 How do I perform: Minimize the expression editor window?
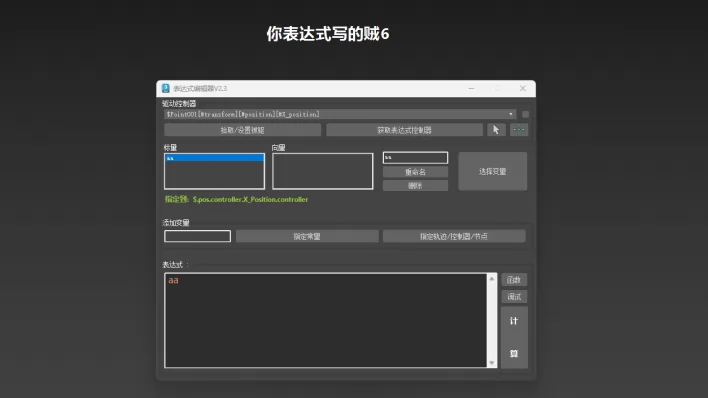click(471, 89)
